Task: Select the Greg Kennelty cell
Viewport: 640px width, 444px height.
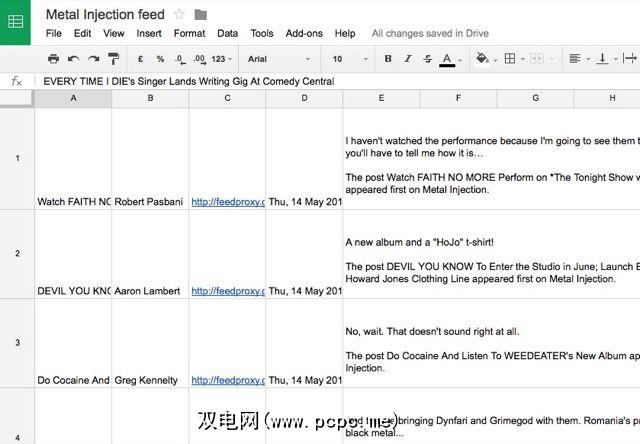Action: coord(150,343)
